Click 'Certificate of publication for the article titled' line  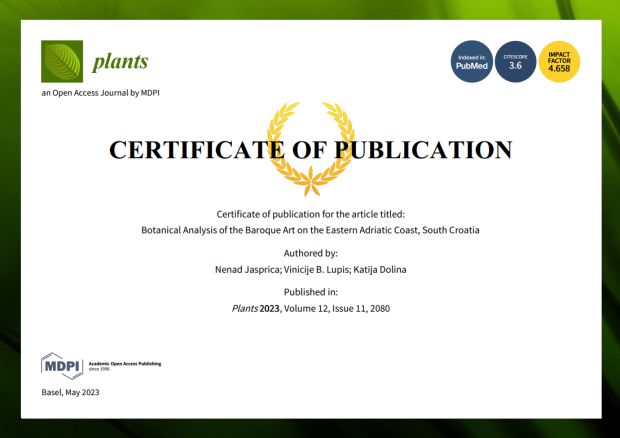click(x=310, y=215)
